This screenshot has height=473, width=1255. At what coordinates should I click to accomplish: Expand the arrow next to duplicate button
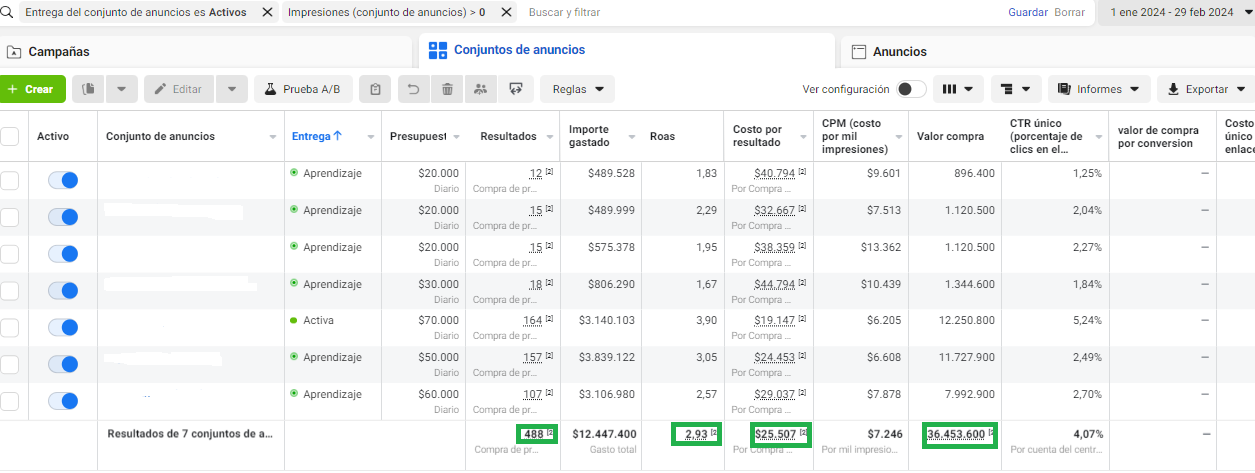point(121,89)
